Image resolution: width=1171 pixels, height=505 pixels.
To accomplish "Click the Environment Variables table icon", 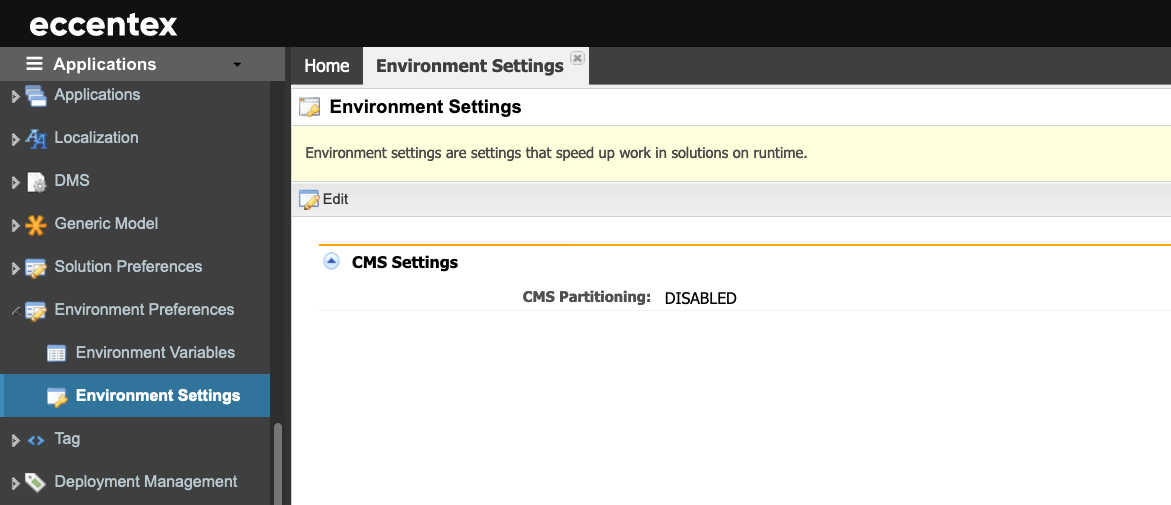I will click(57, 353).
